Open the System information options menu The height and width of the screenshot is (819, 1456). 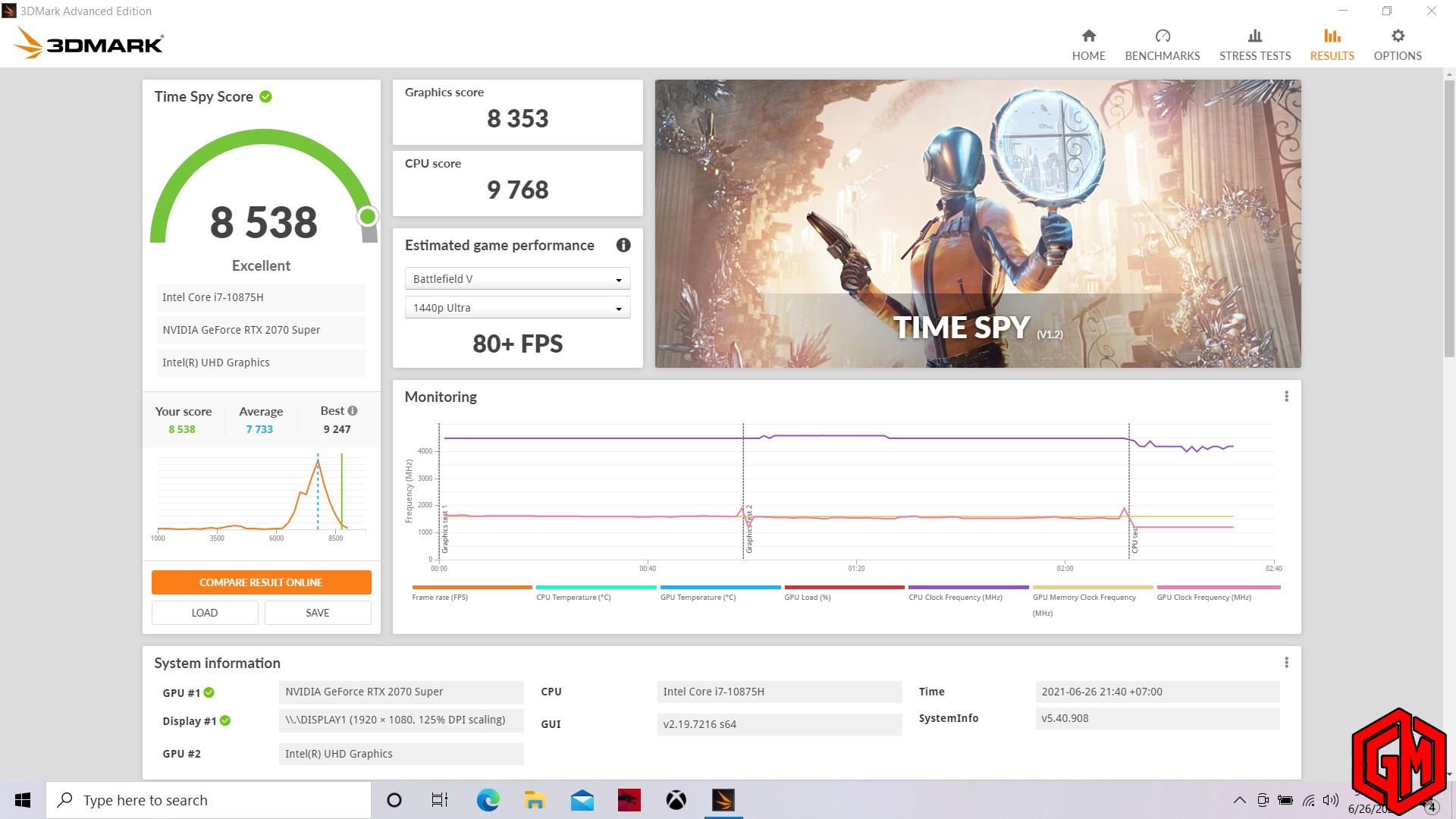[1286, 663]
